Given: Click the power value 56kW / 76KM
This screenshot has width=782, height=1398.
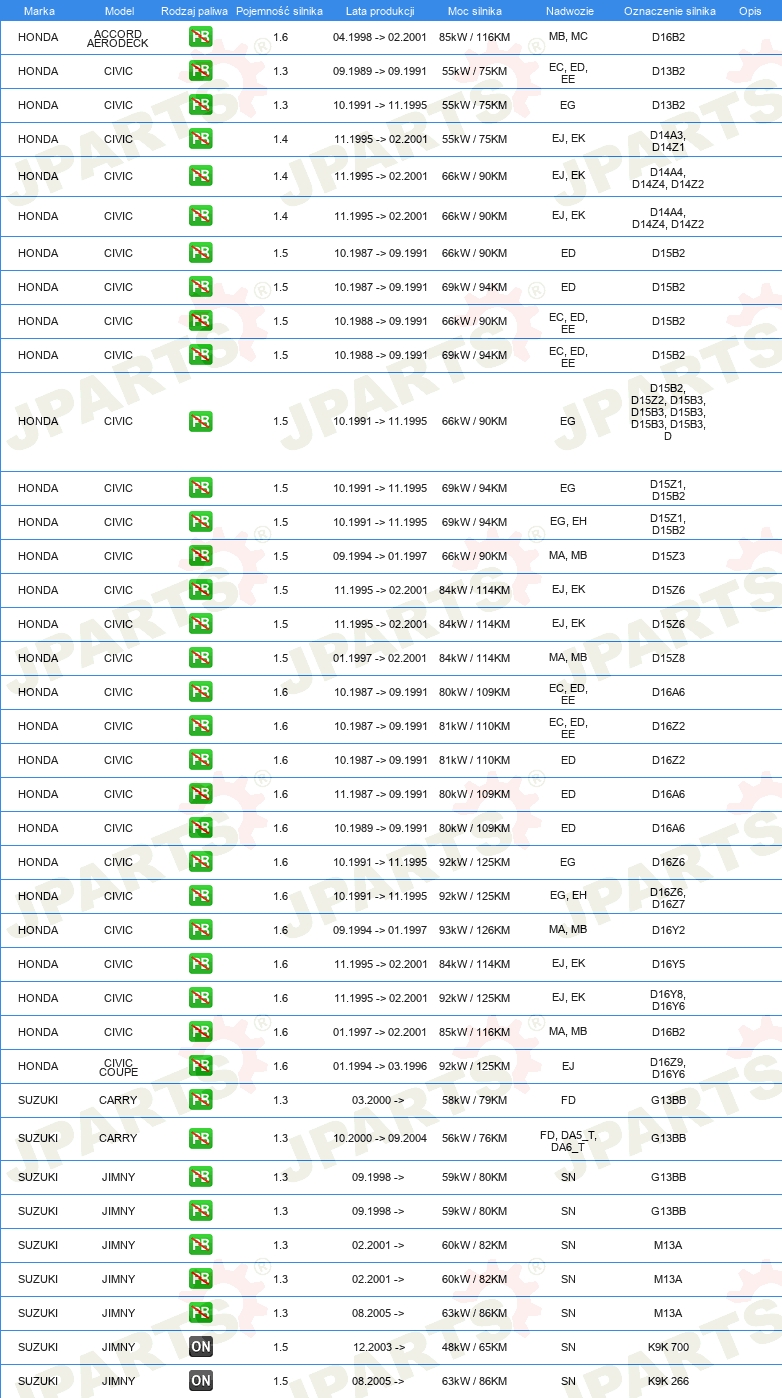Looking at the screenshot, I should pyautogui.click(x=475, y=1138).
